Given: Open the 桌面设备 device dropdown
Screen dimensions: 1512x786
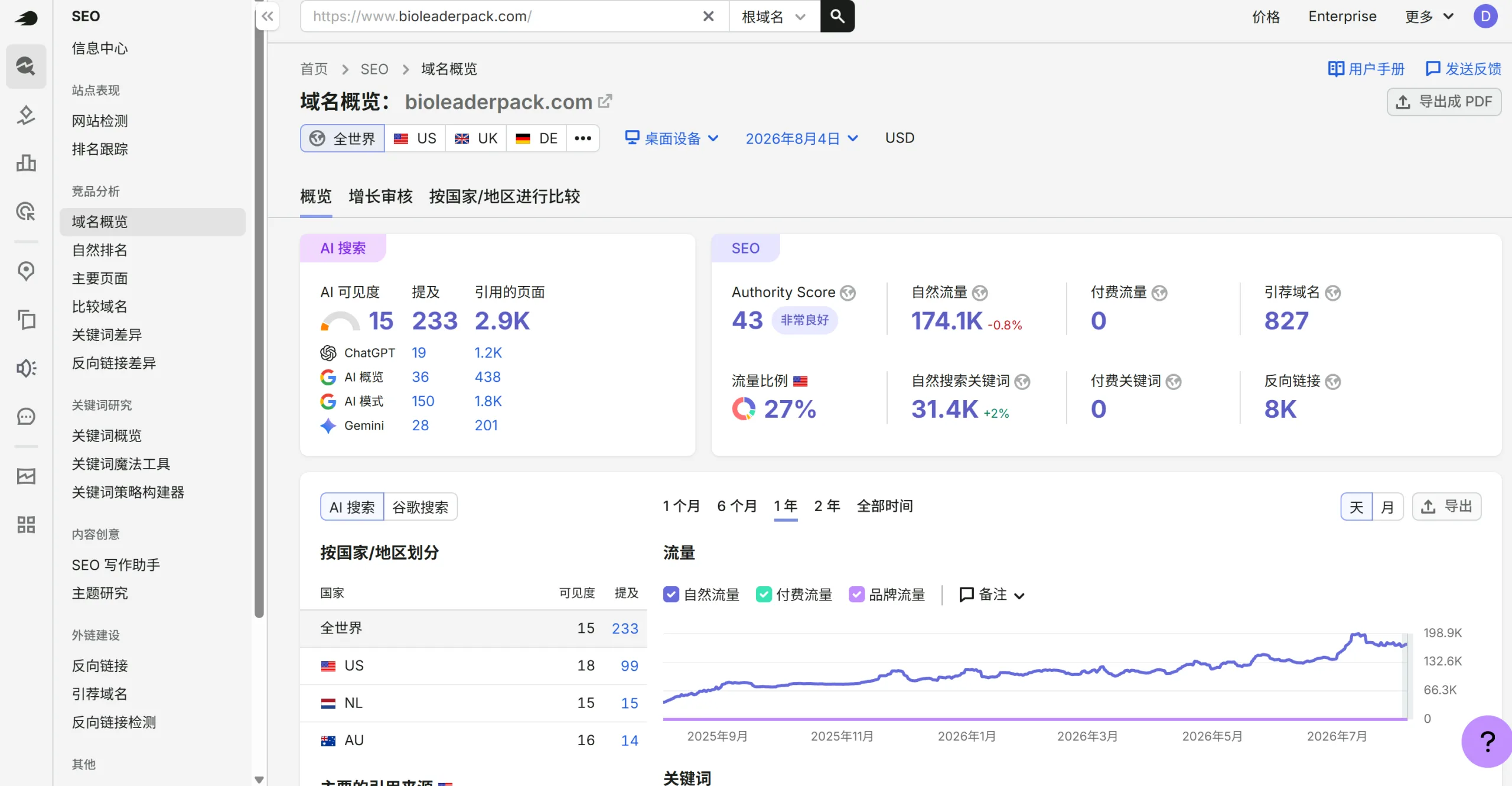Looking at the screenshot, I should tap(672, 138).
